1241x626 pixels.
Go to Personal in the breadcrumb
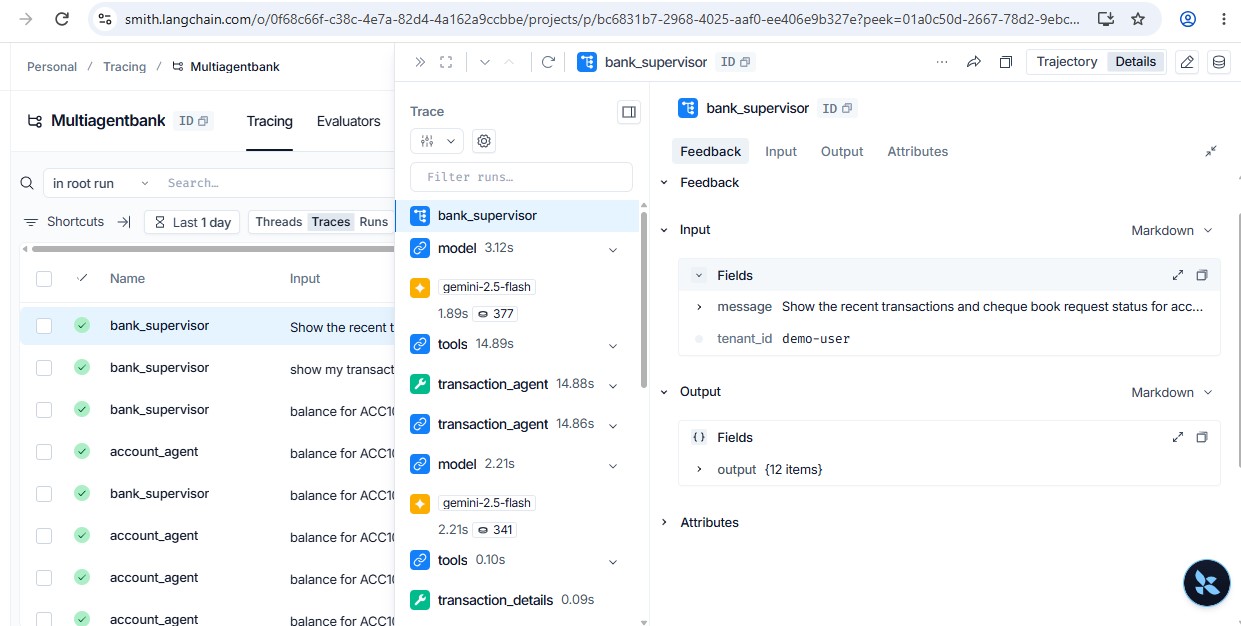pos(52,67)
